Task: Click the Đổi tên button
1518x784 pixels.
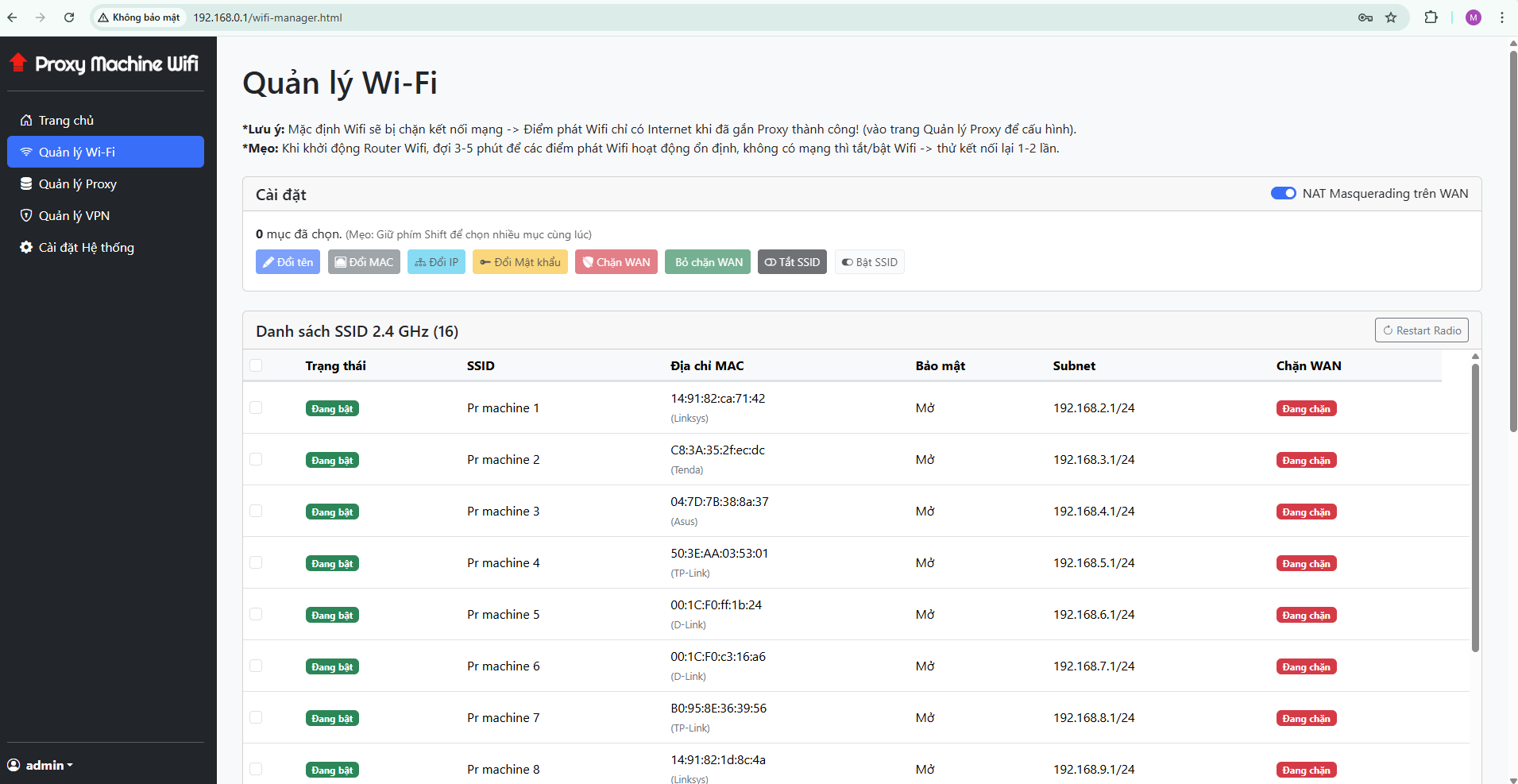Action: pyautogui.click(x=288, y=262)
